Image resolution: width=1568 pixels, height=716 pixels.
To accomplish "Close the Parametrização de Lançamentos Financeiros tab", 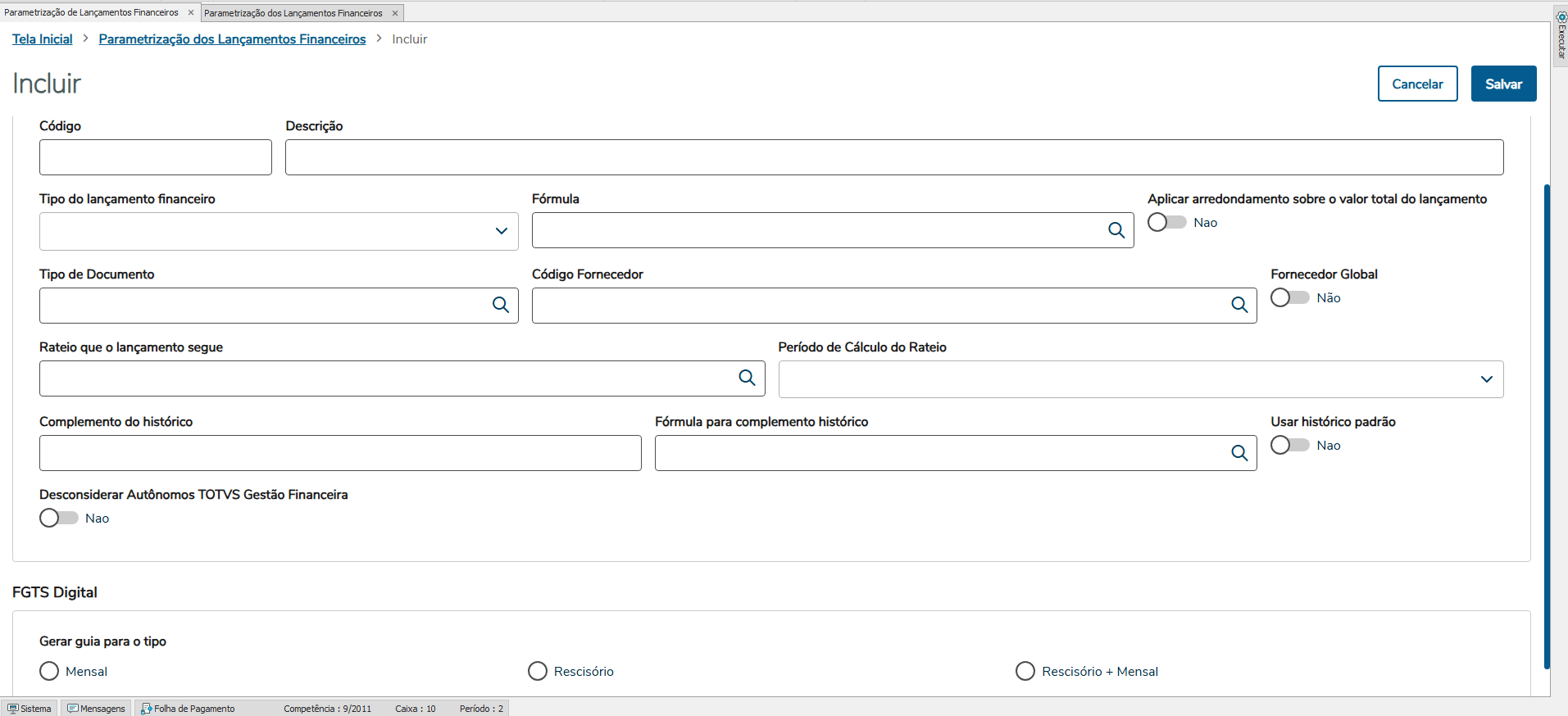I will point(191,12).
